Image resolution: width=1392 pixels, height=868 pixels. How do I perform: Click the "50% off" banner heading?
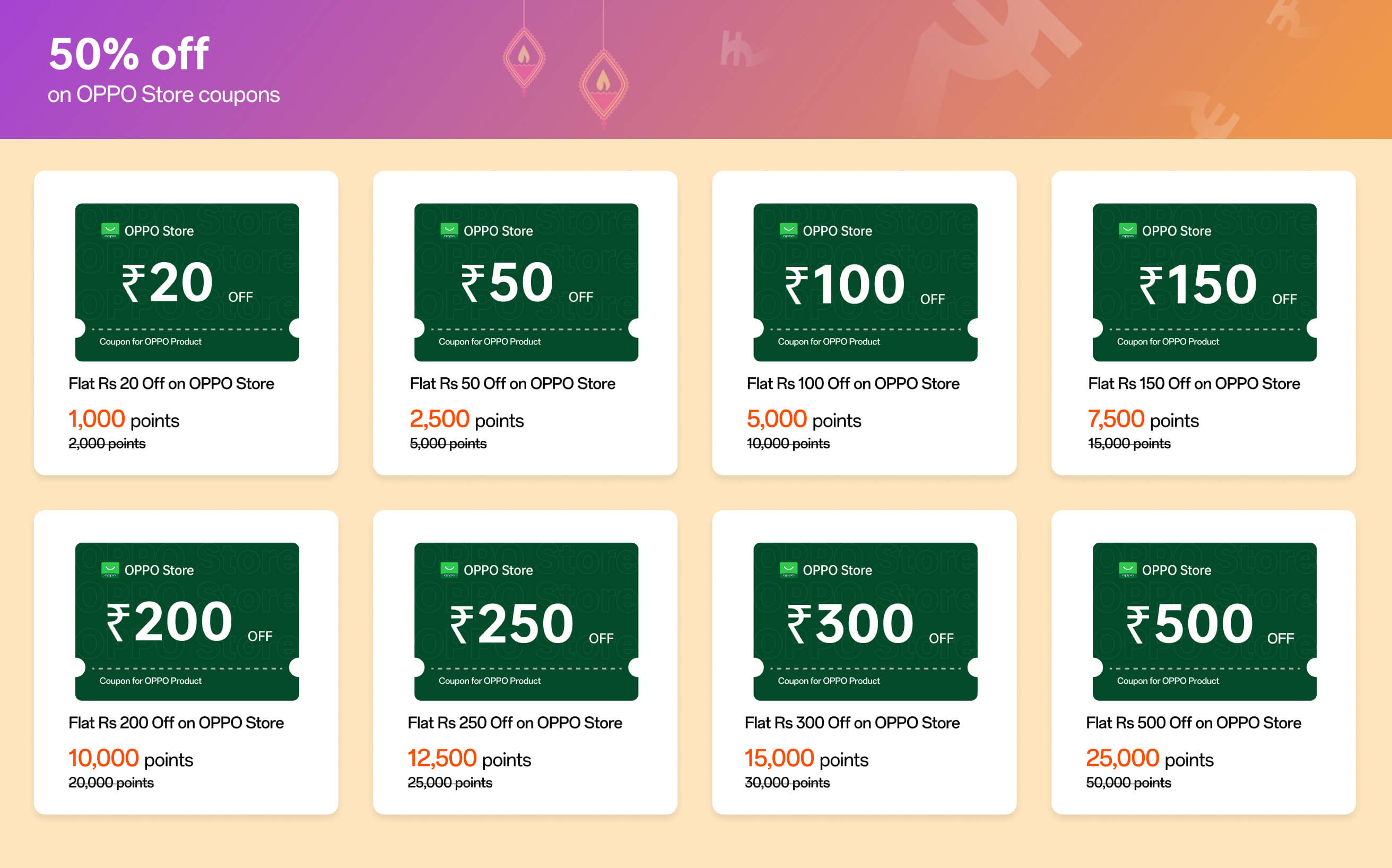pyautogui.click(x=129, y=54)
